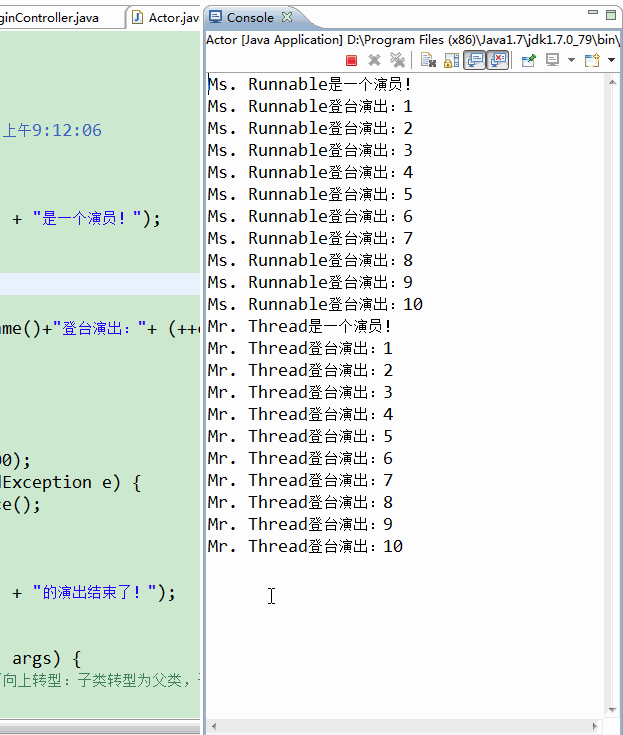Minimize the Console panel
The width and height of the screenshot is (623, 735).
pyautogui.click(x=593, y=13)
